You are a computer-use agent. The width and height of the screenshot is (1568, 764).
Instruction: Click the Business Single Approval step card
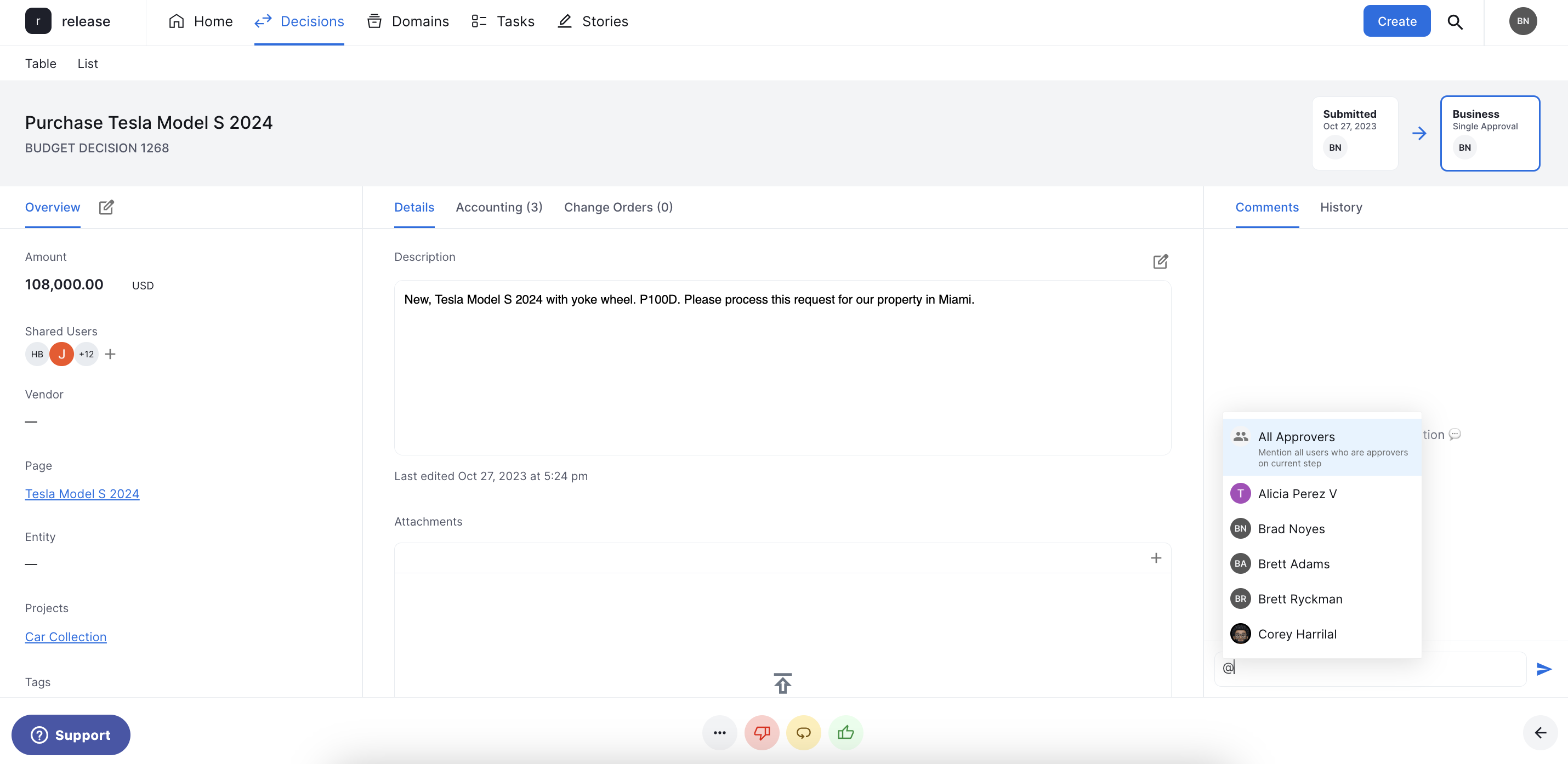(x=1490, y=133)
